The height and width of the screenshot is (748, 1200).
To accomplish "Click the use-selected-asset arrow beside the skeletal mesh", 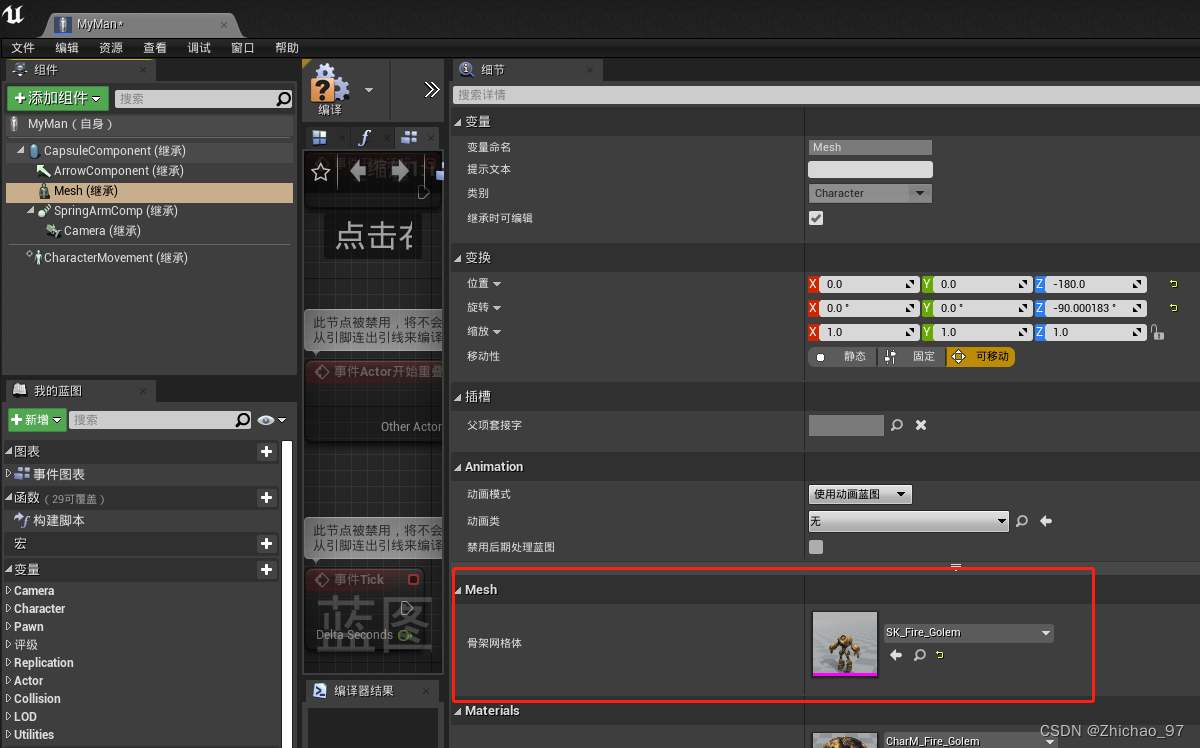I will coord(896,655).
